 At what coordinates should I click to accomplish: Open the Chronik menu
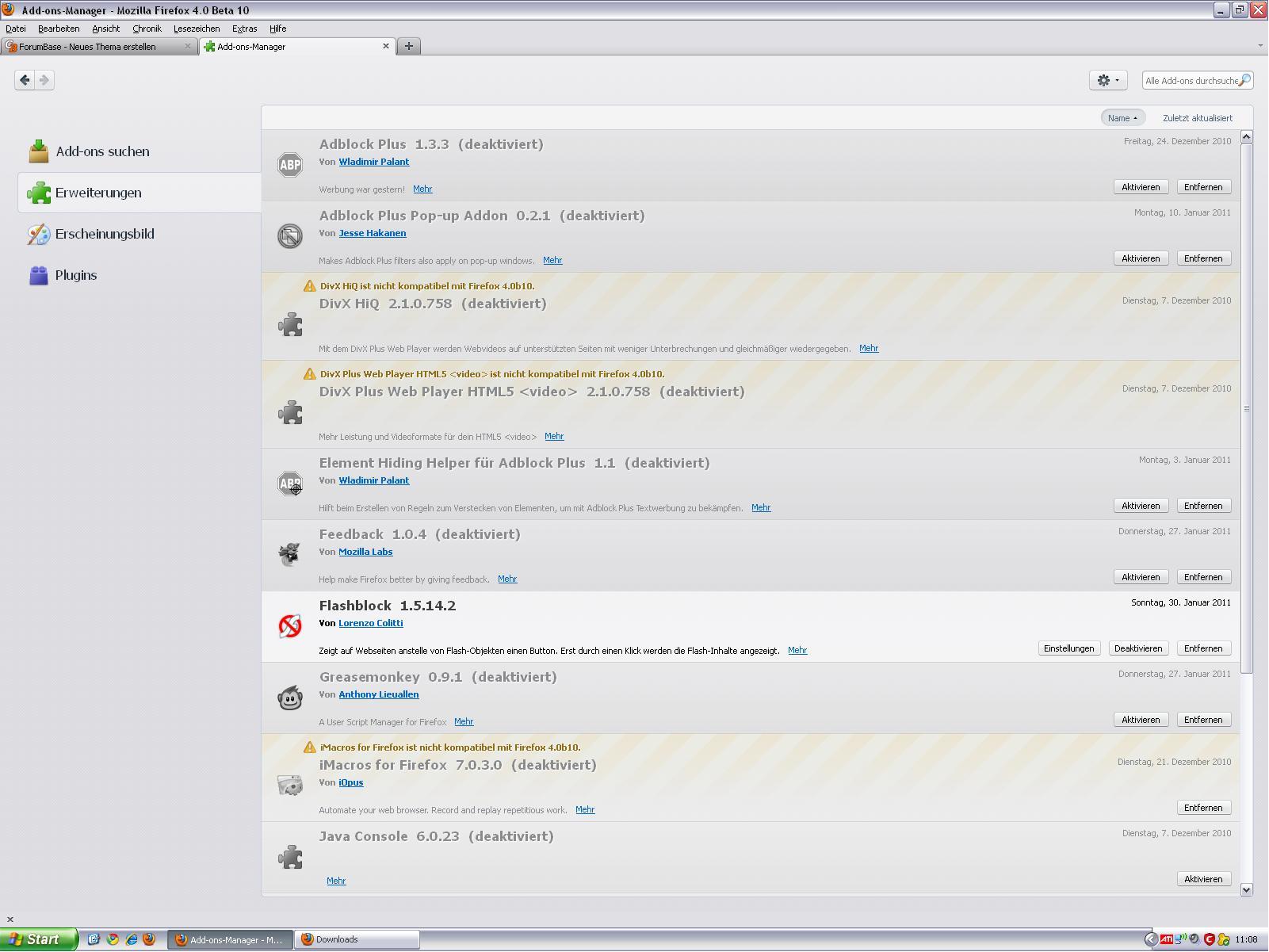pos(147,29)
